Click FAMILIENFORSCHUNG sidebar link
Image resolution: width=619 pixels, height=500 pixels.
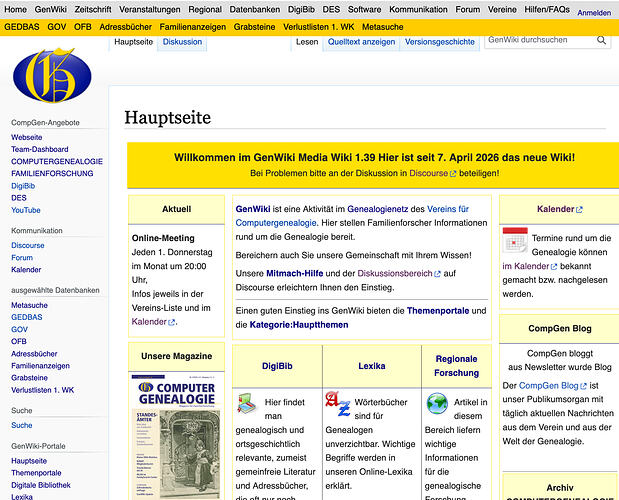point(52,173)
